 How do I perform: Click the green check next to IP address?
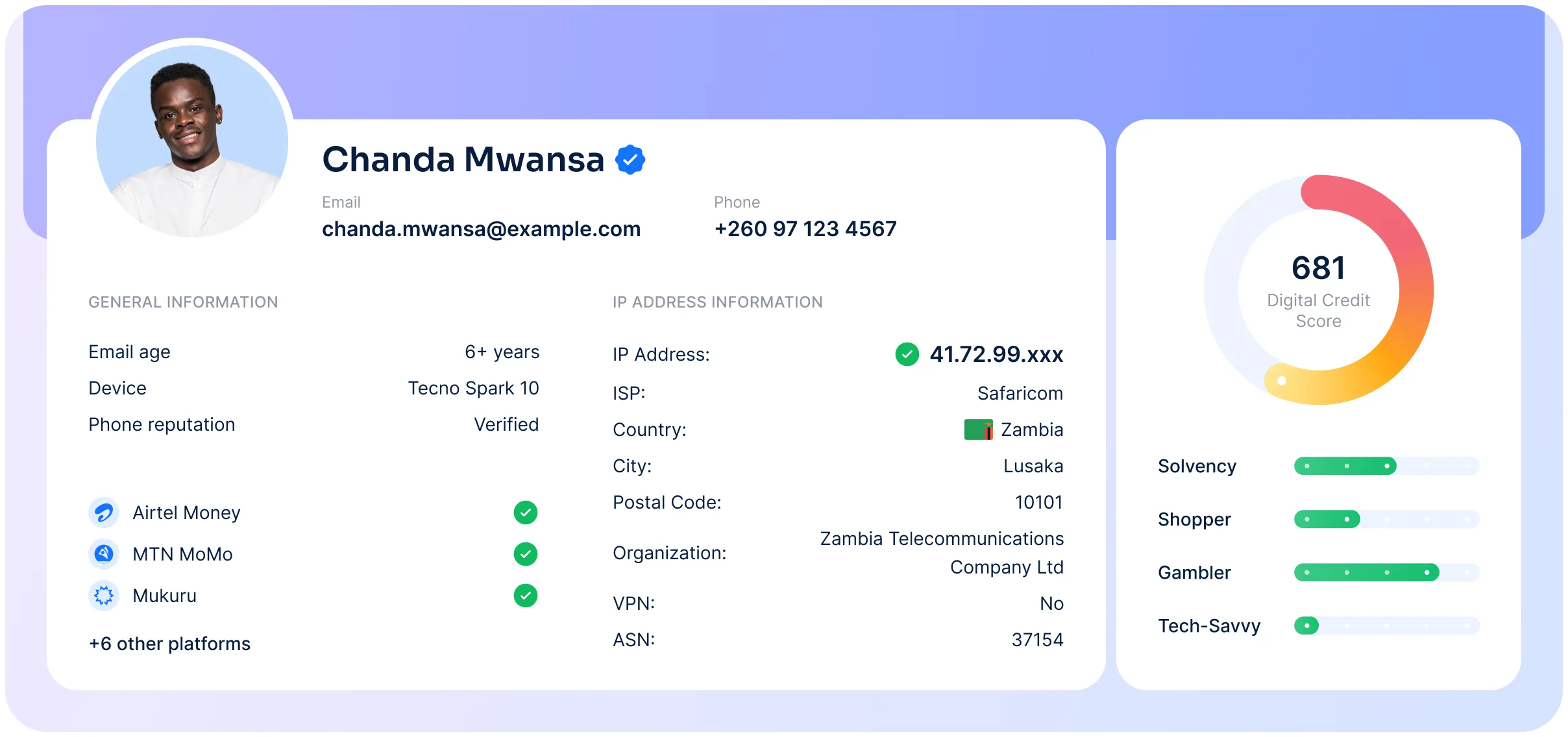(x=907, y=354)
